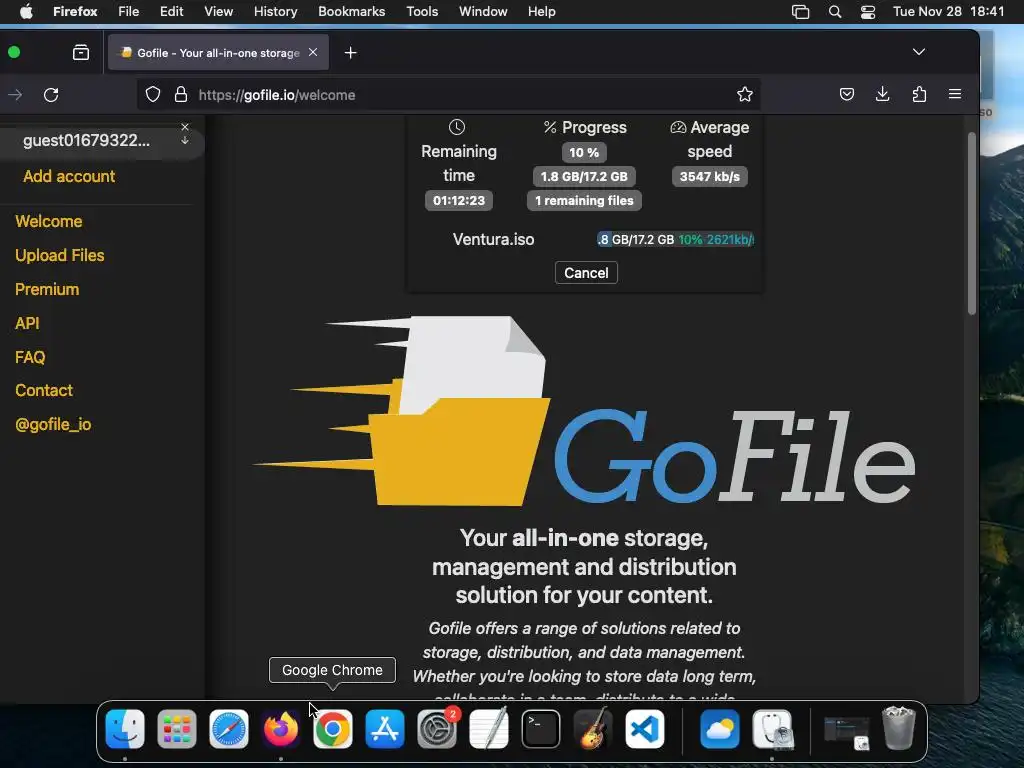Click the tracking protection shield icon
This screenshot has height=768, width=1024.
point(153,95)
